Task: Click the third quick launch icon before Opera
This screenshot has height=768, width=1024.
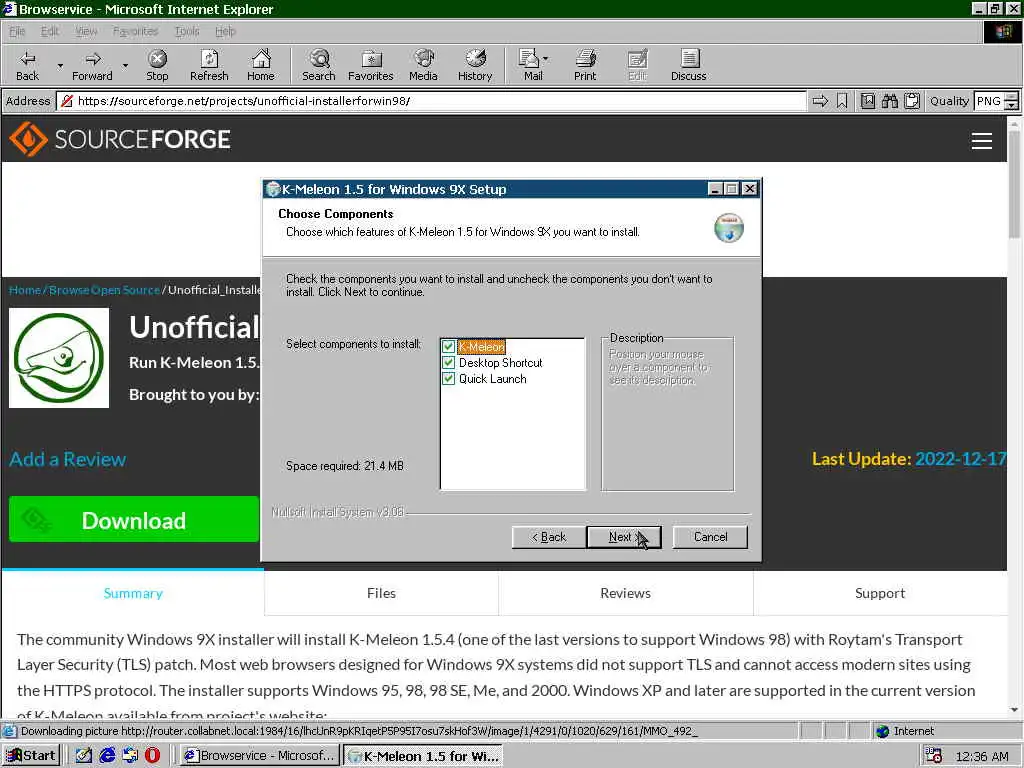Action: tap(130, 756)
